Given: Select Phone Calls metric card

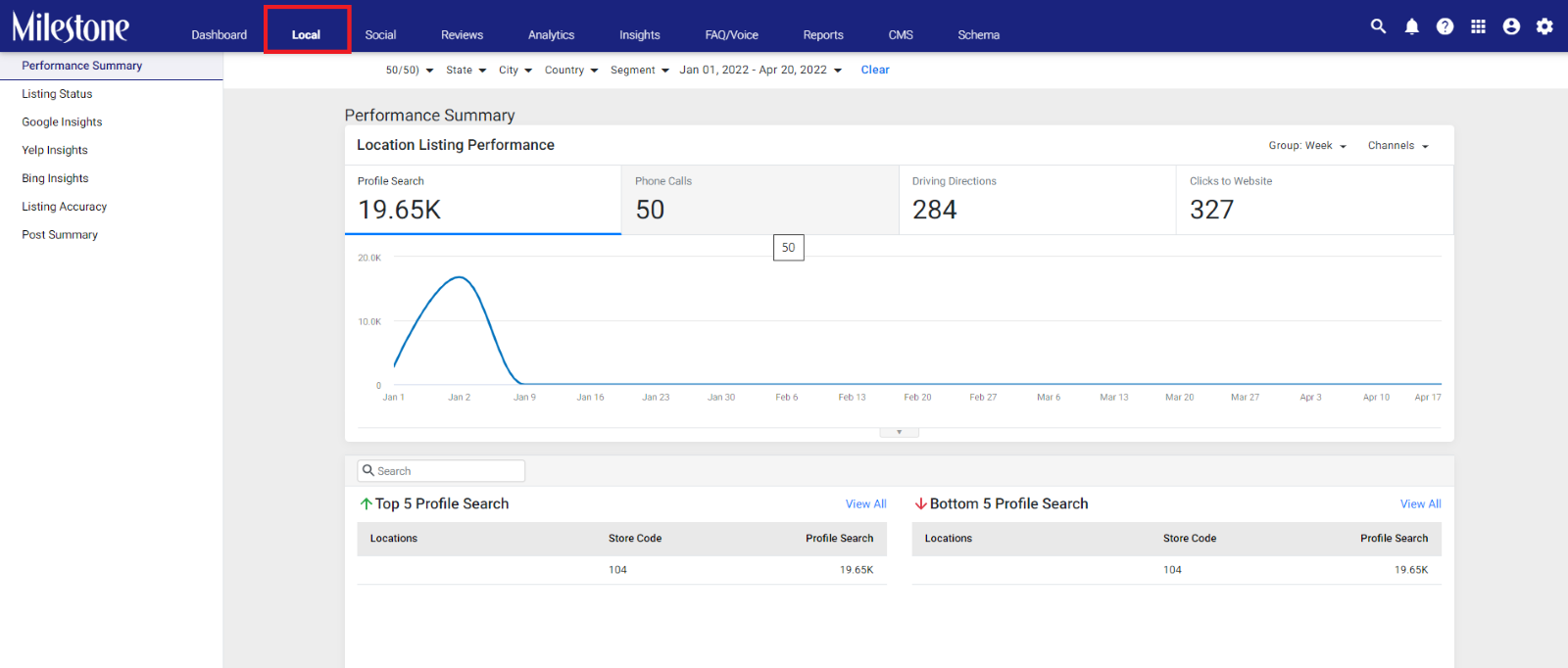Looking at the screenshot, I should [759, 200].
